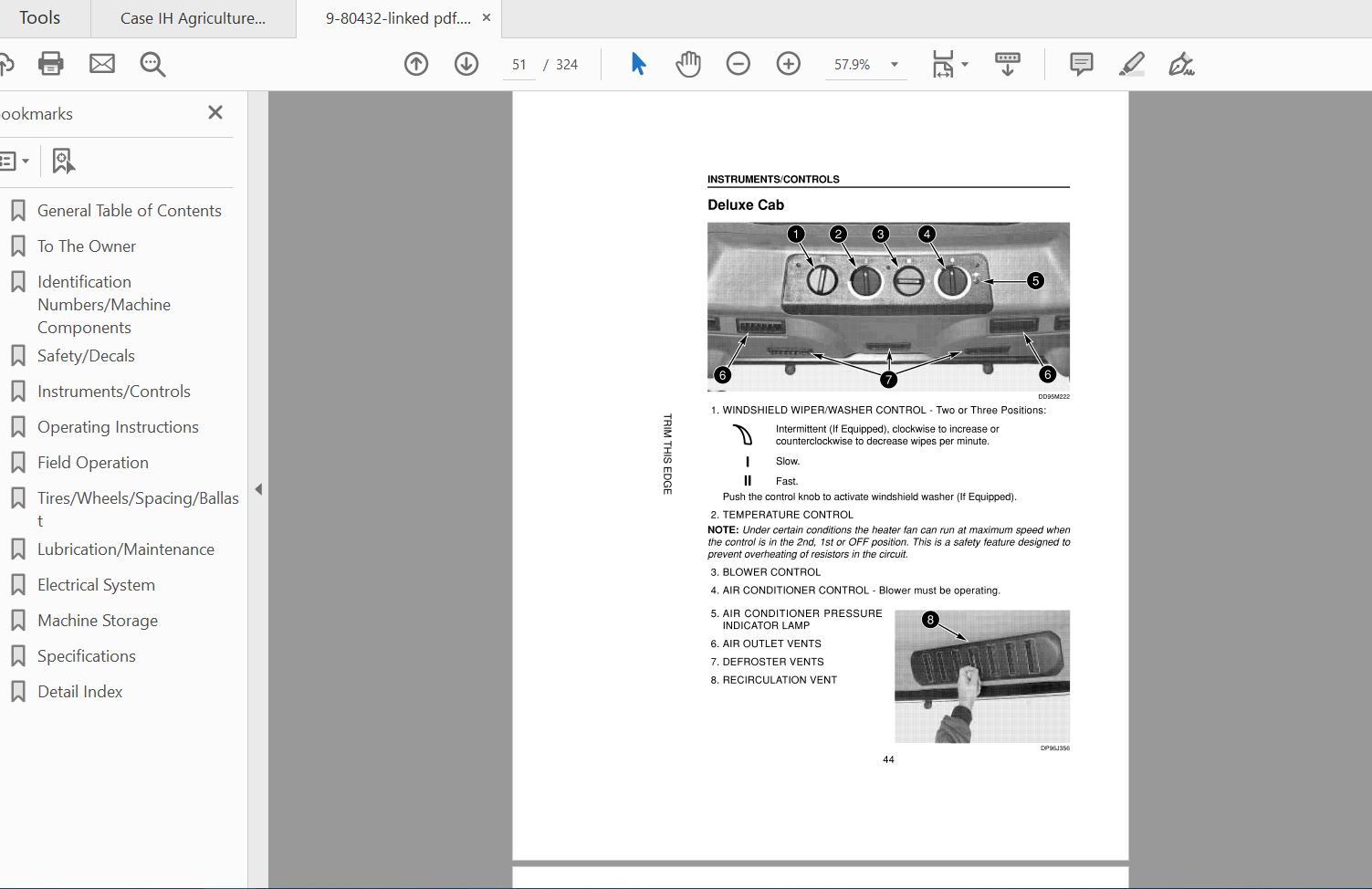Print the document using printer icon
This screenshot has height=889, width=1372.
51,64
